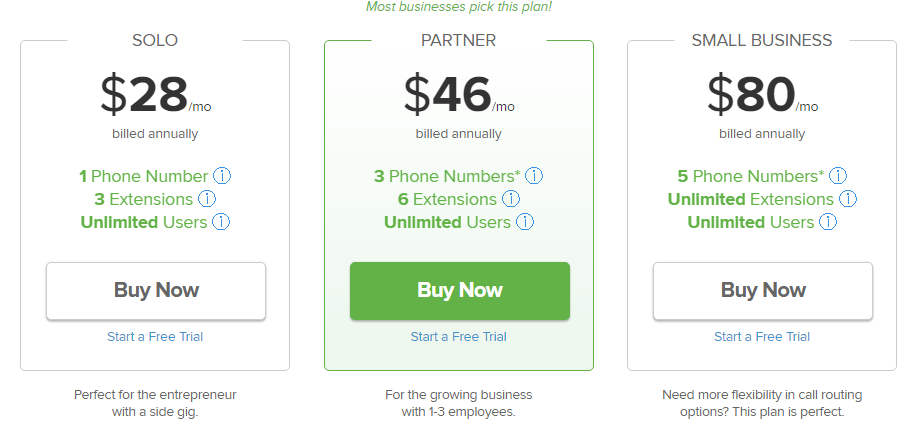Select the PARTNER plan heading
This screenshot has height=429, width=913.
459,40
